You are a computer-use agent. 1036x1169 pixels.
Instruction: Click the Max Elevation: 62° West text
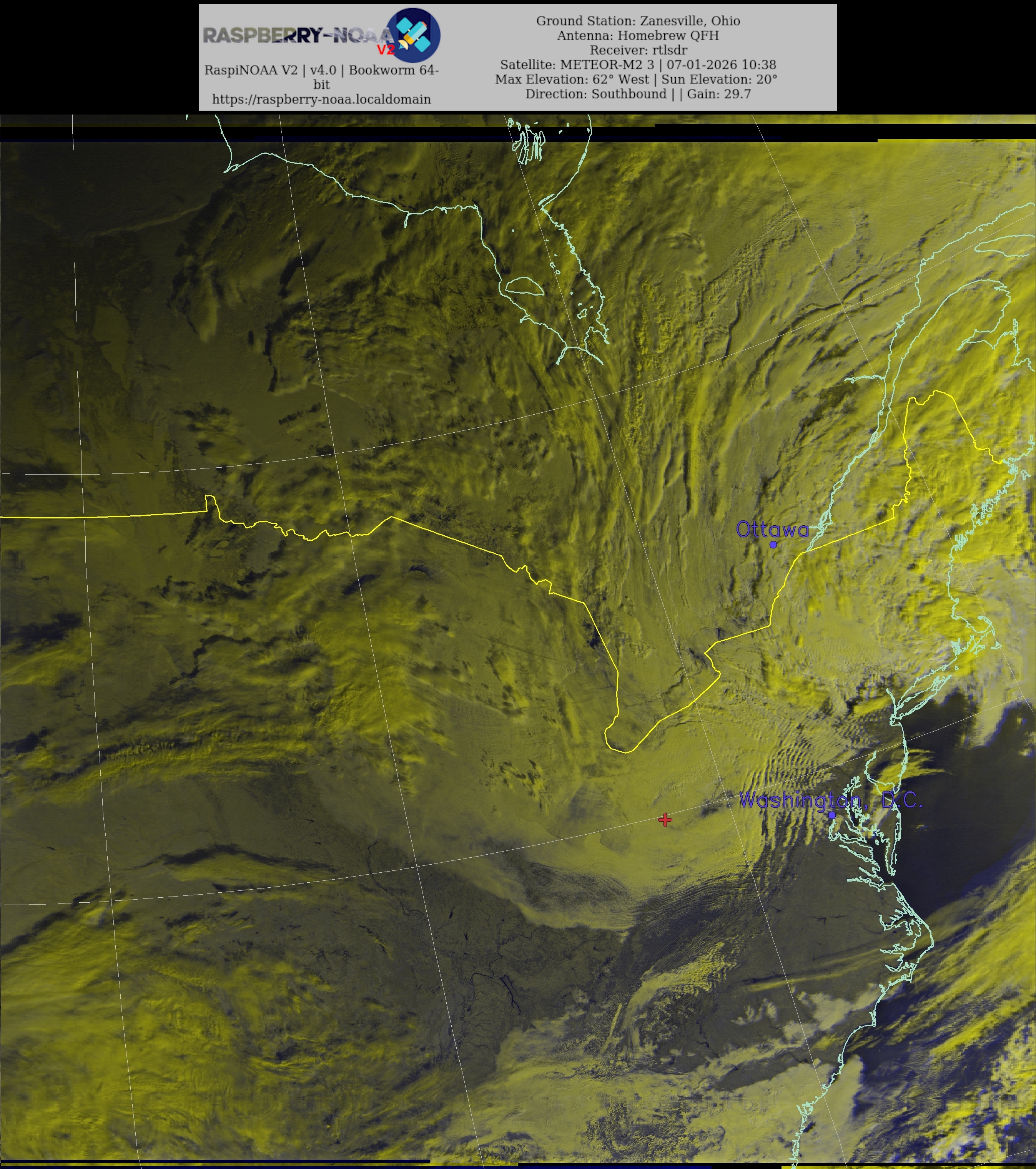click(572, 80)
